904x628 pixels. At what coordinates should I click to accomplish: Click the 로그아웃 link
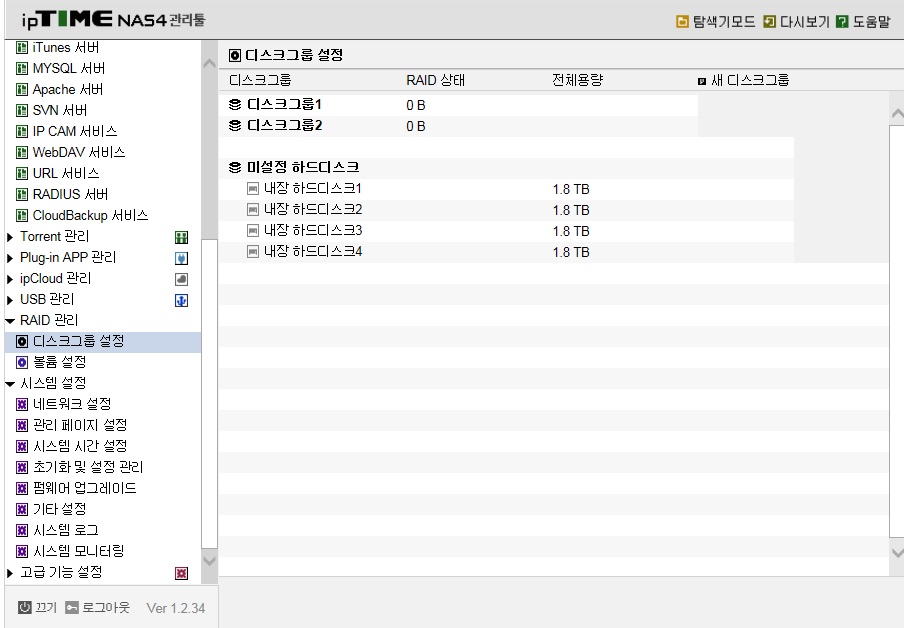point(98,607)
